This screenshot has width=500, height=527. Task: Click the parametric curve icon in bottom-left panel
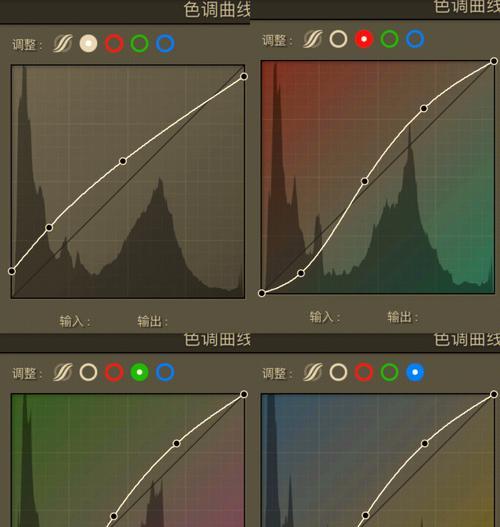point(63,372)
